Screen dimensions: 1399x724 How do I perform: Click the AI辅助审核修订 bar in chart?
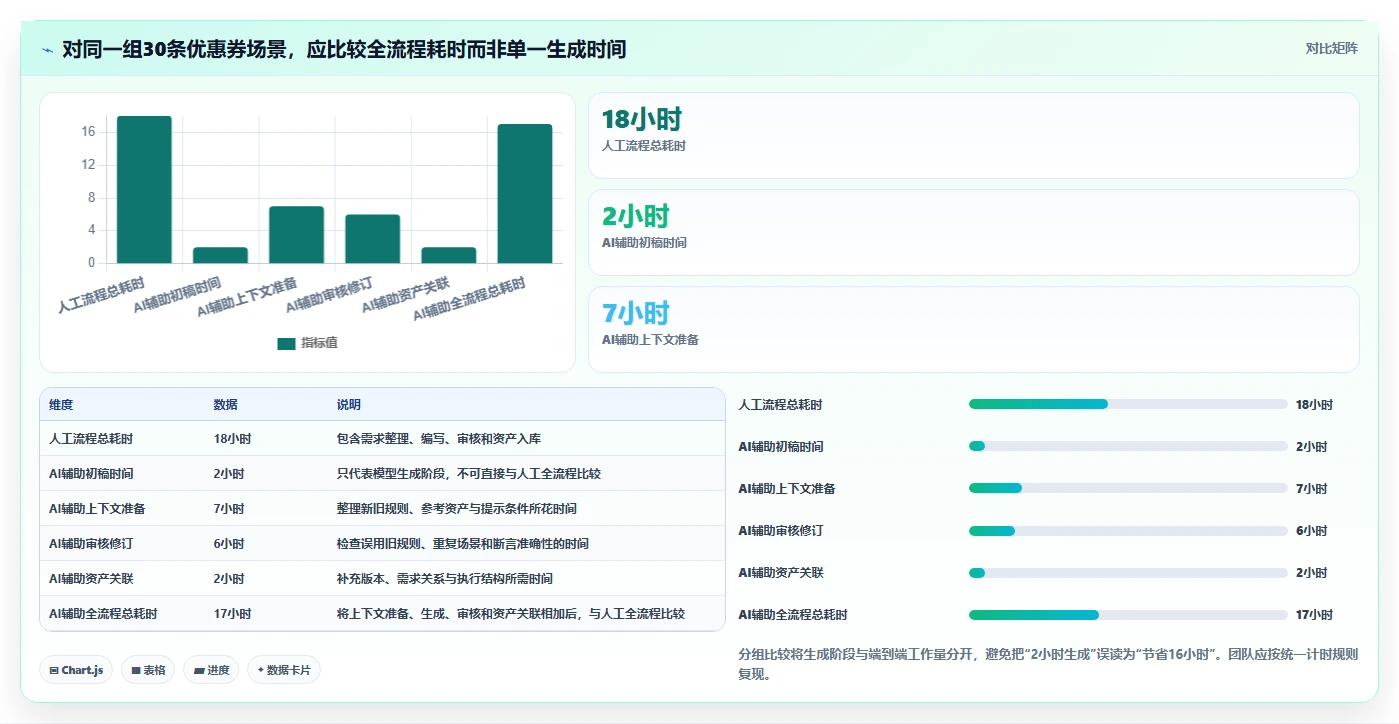(x=373, y=239)
